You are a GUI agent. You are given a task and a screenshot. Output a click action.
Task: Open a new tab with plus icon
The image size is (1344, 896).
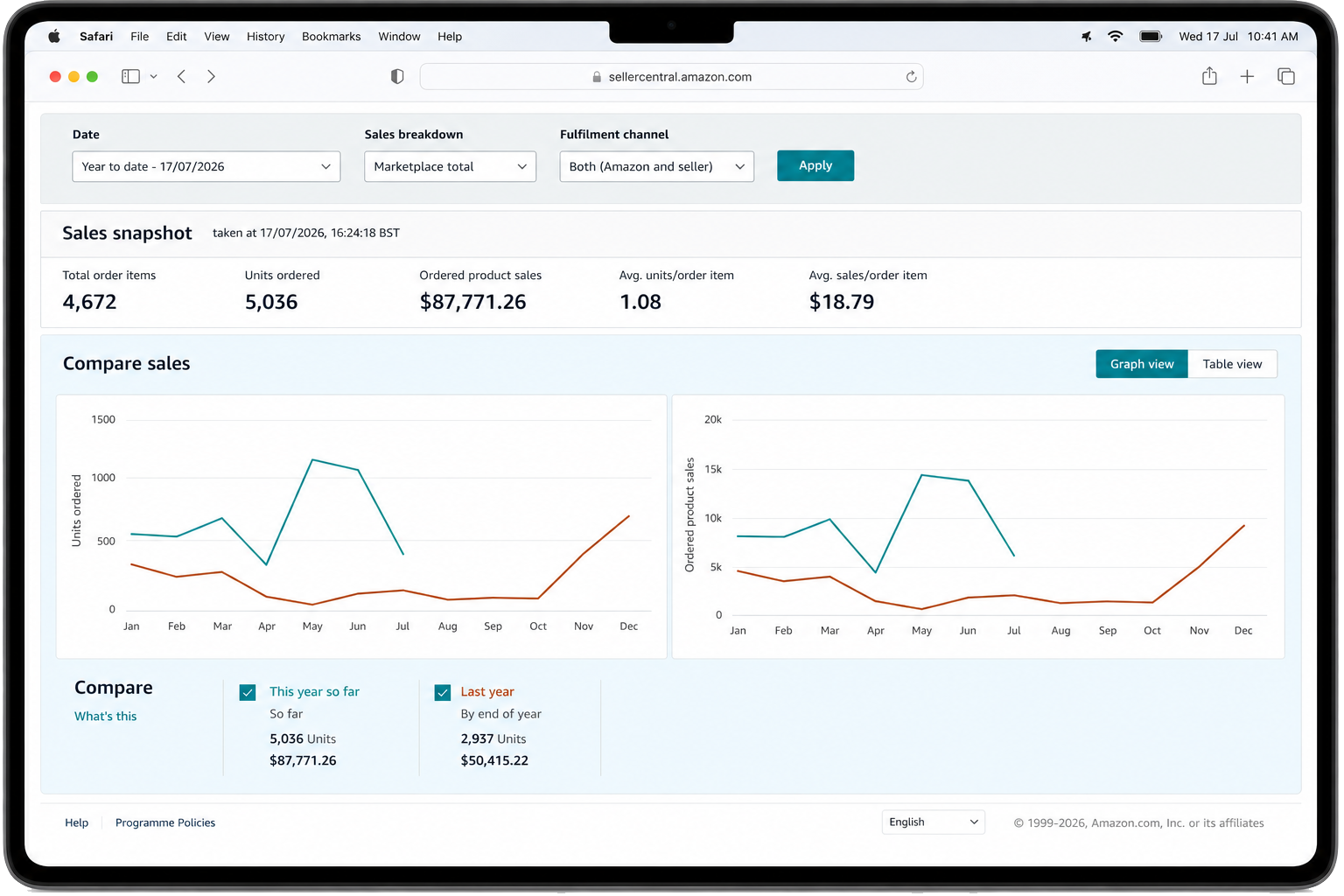click(x=1247, y=77)
